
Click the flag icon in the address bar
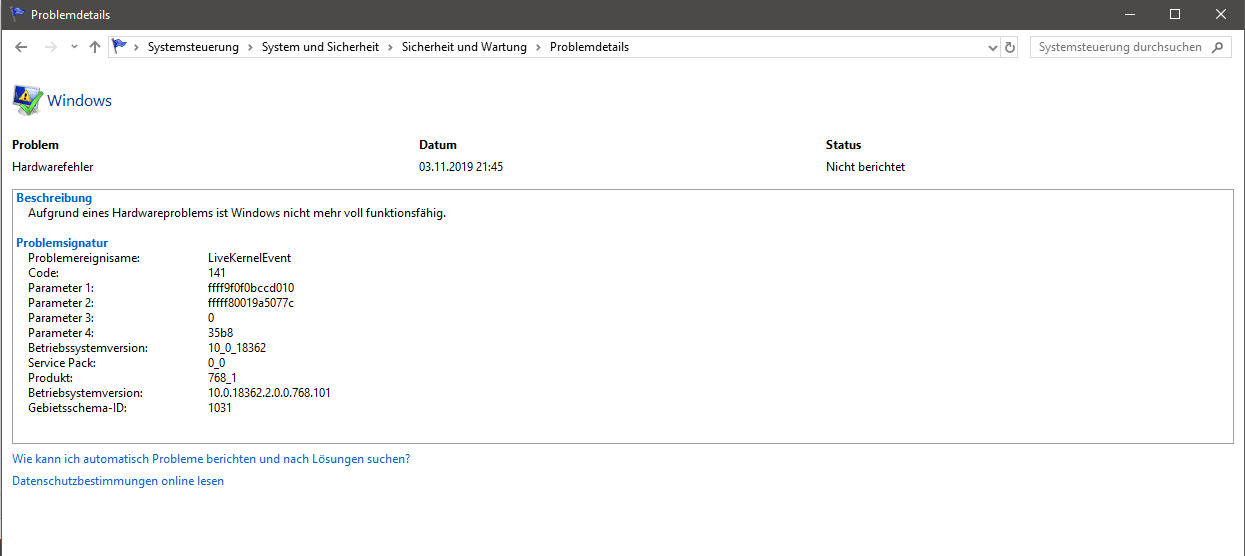pos(120,47)
